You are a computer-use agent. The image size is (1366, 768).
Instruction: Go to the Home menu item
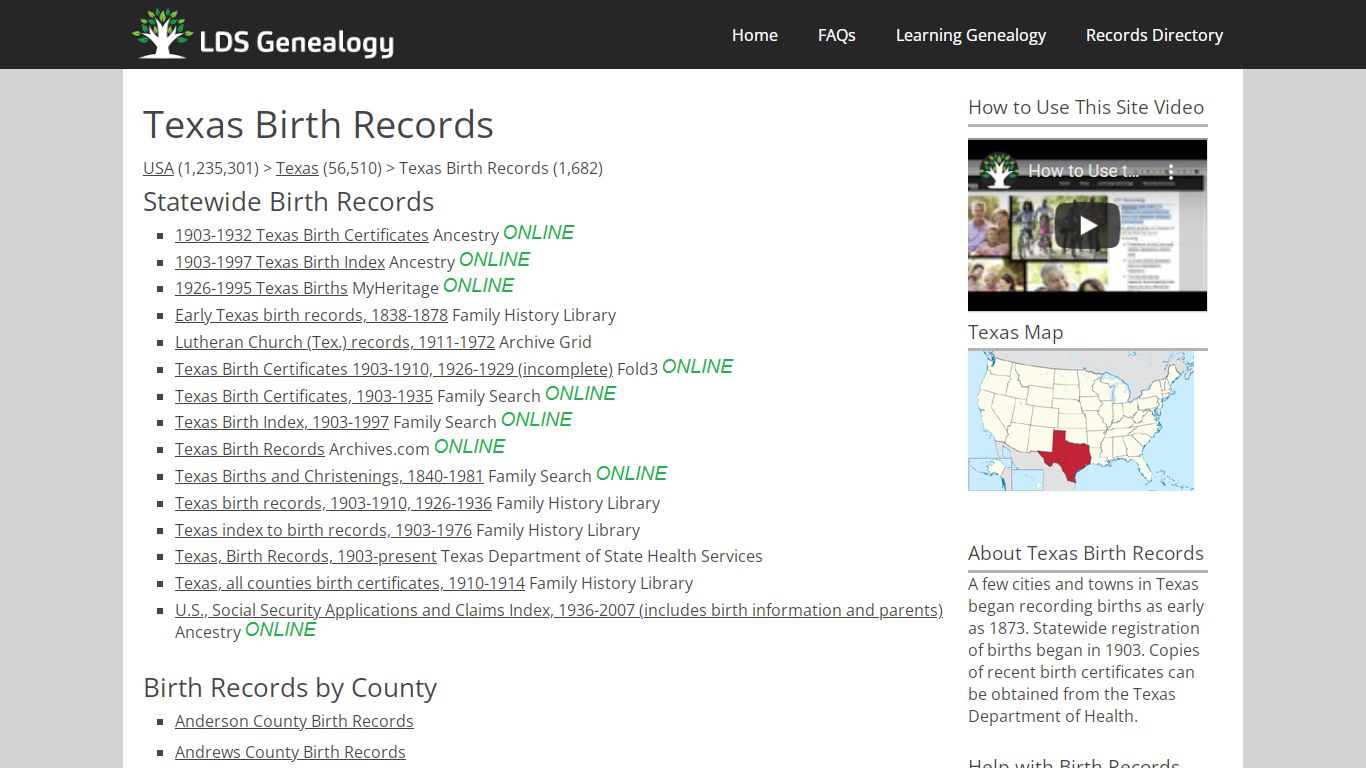[755, 35]
